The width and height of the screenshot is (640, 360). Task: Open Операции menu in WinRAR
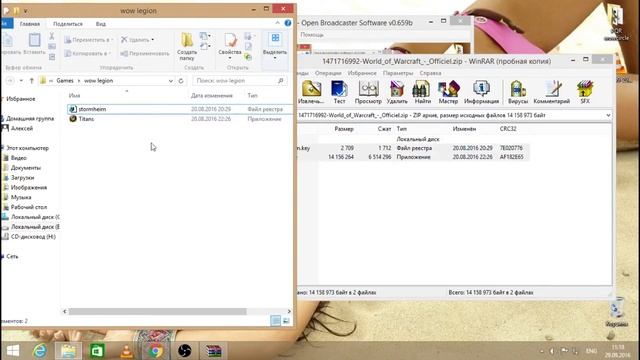coord(328,73)
